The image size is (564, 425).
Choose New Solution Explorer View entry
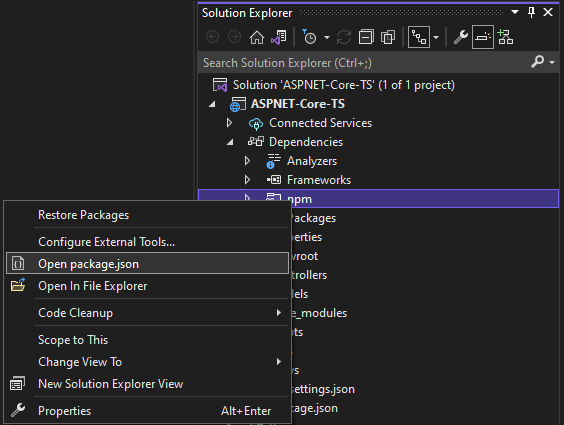tap(147, 384)
